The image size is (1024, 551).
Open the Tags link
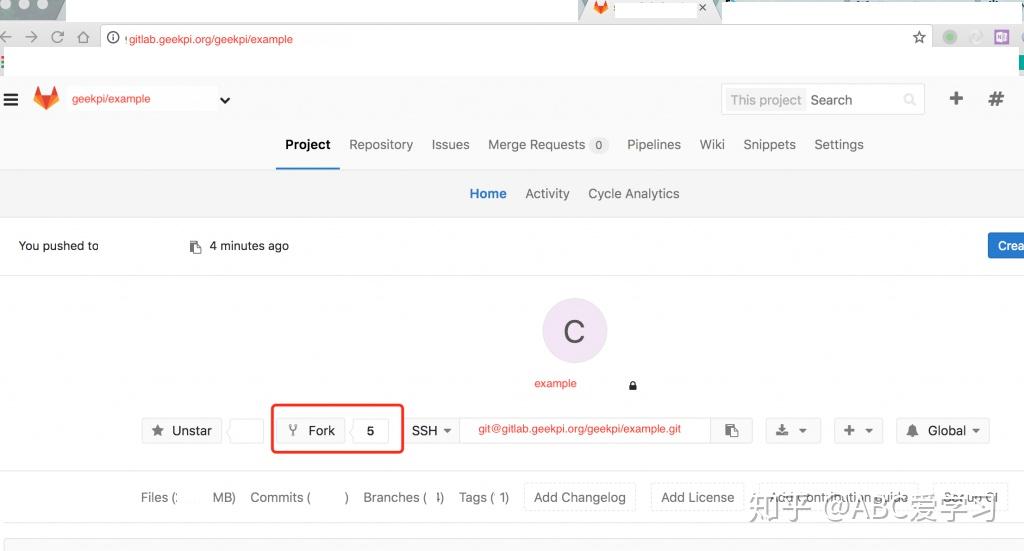point(483,497)
